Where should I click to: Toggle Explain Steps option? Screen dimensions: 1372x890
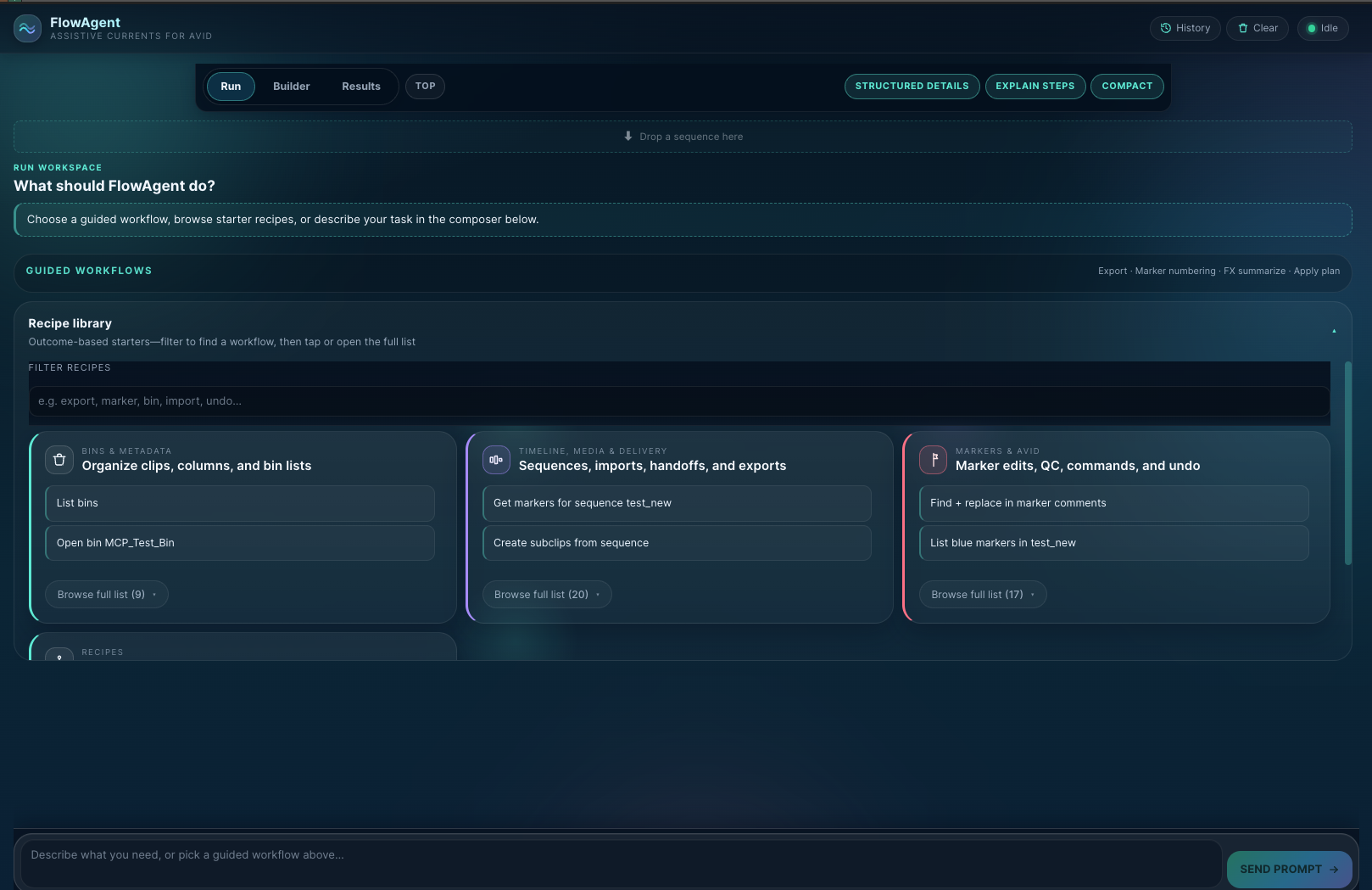tap(1035, 87)
